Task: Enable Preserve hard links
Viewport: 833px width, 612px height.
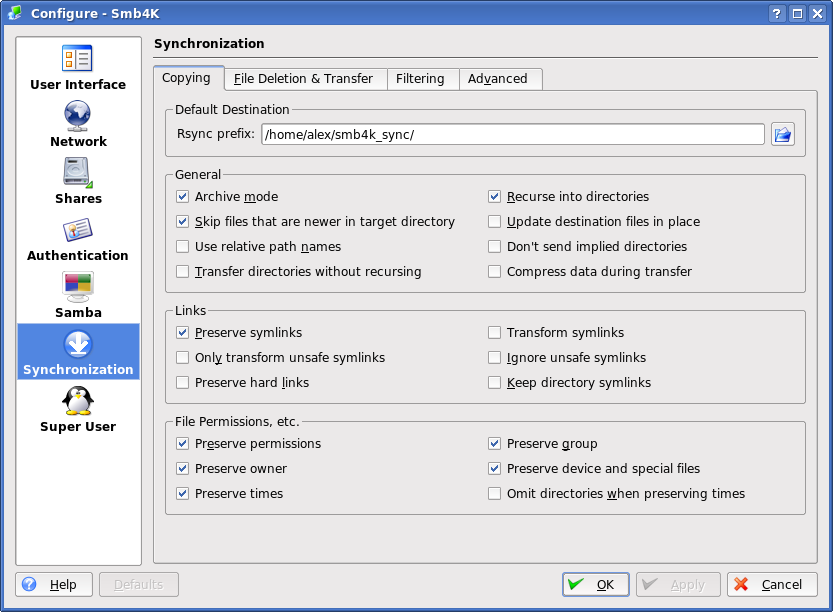Action: [182, 382]
